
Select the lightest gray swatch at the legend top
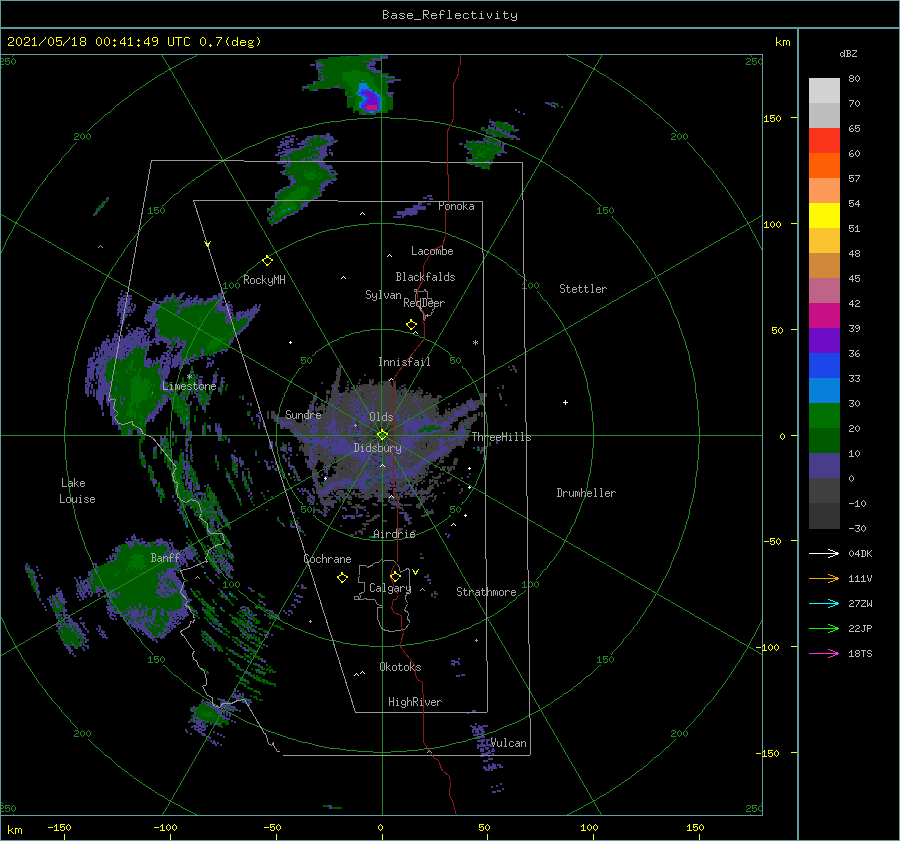[824, 91]
